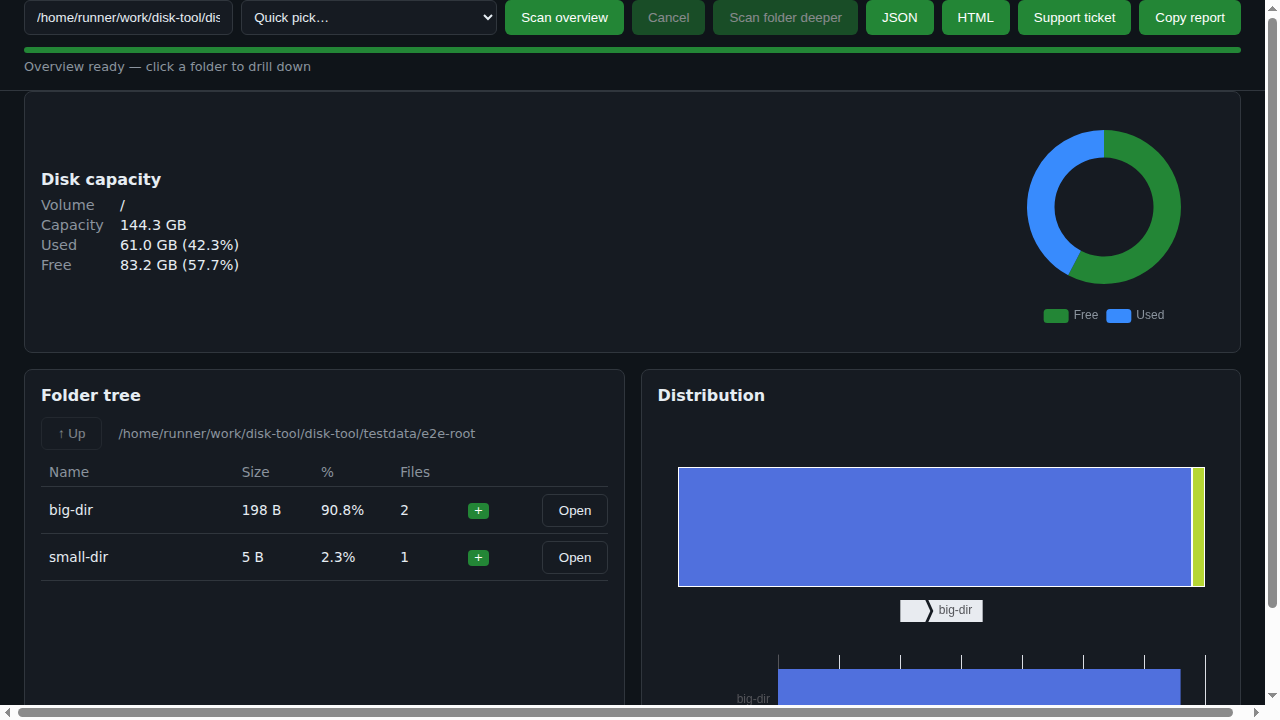Copy report to clipboard
Image resolution: width=1280 pixels, height=720 pixels.
1190,18
